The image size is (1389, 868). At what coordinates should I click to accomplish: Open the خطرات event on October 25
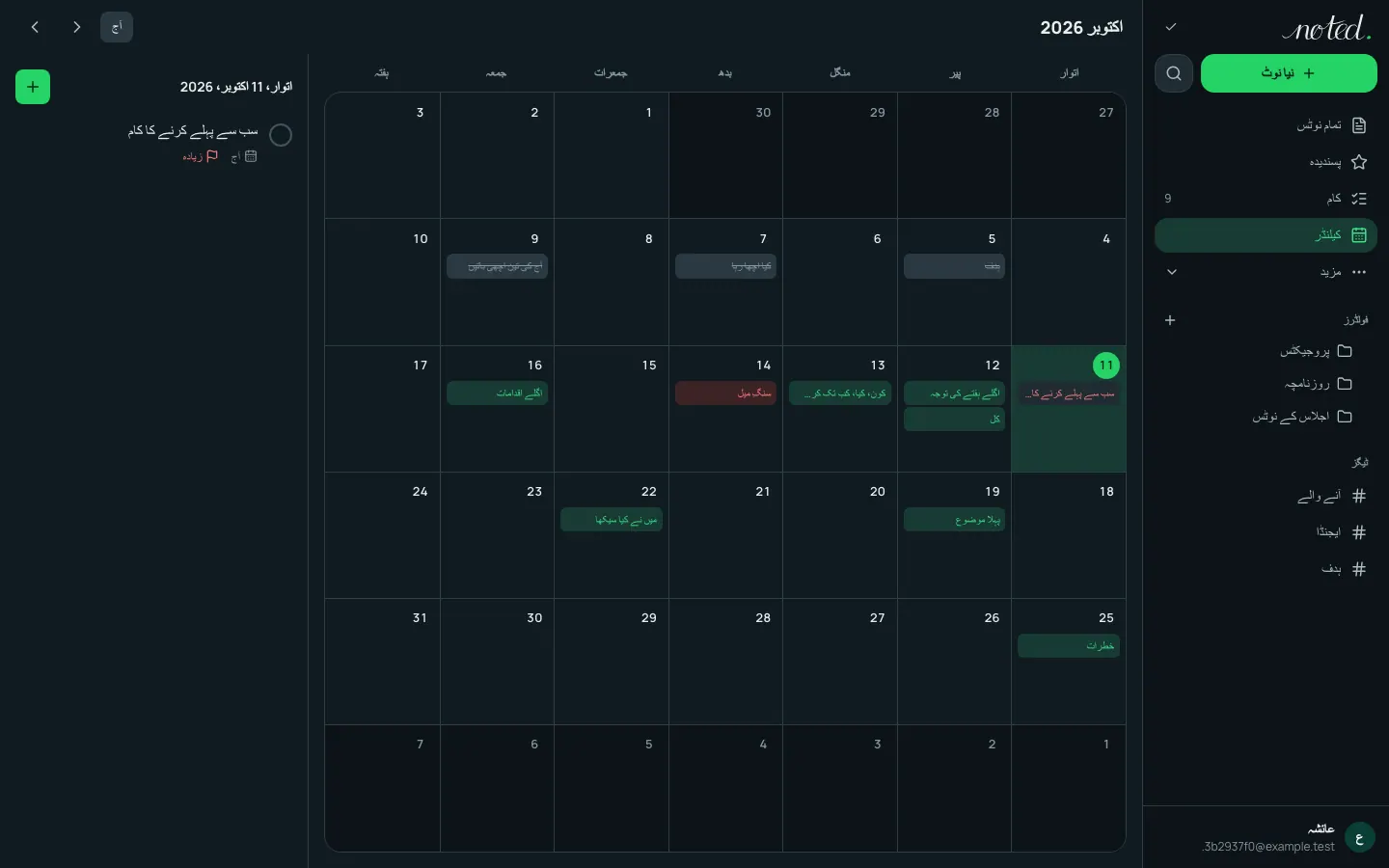(x=1069, y=646)
